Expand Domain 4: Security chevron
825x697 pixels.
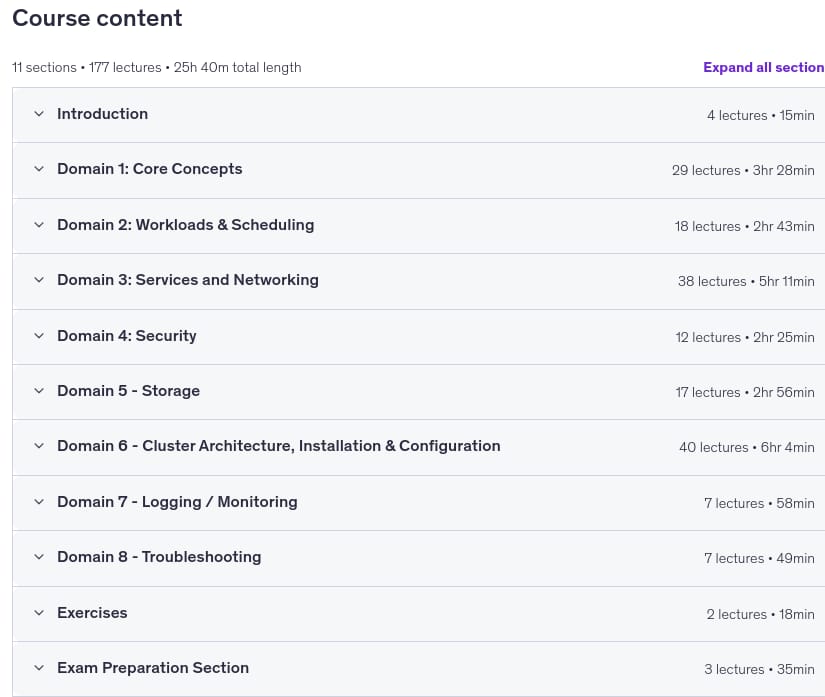click(39, 336)
